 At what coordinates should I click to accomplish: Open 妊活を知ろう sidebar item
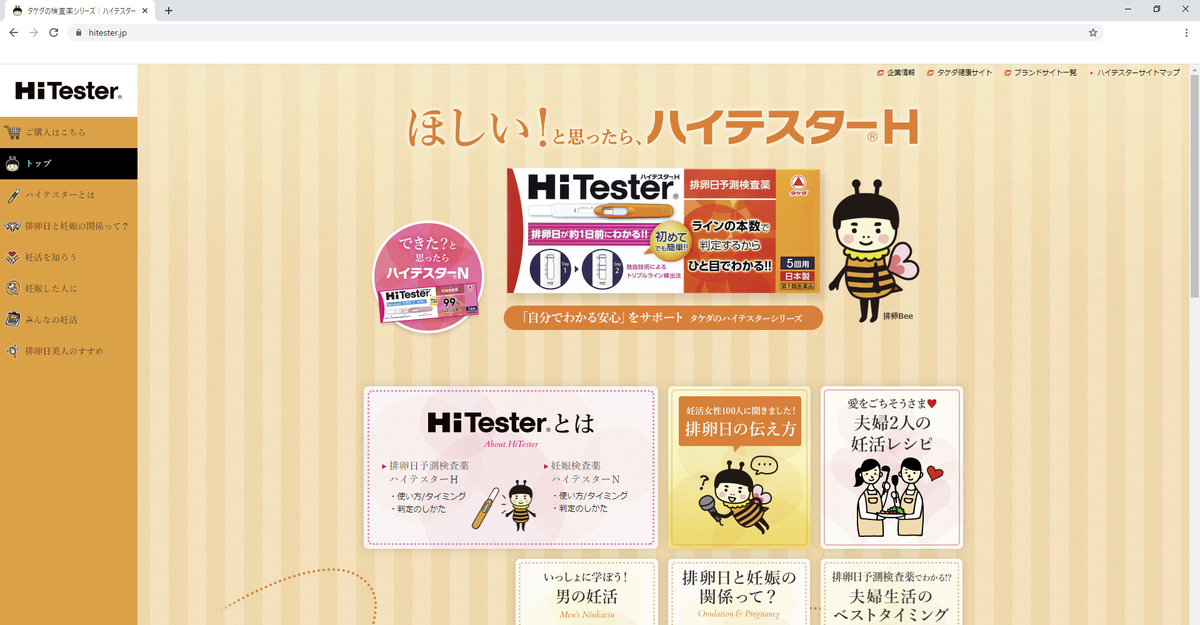69,257
